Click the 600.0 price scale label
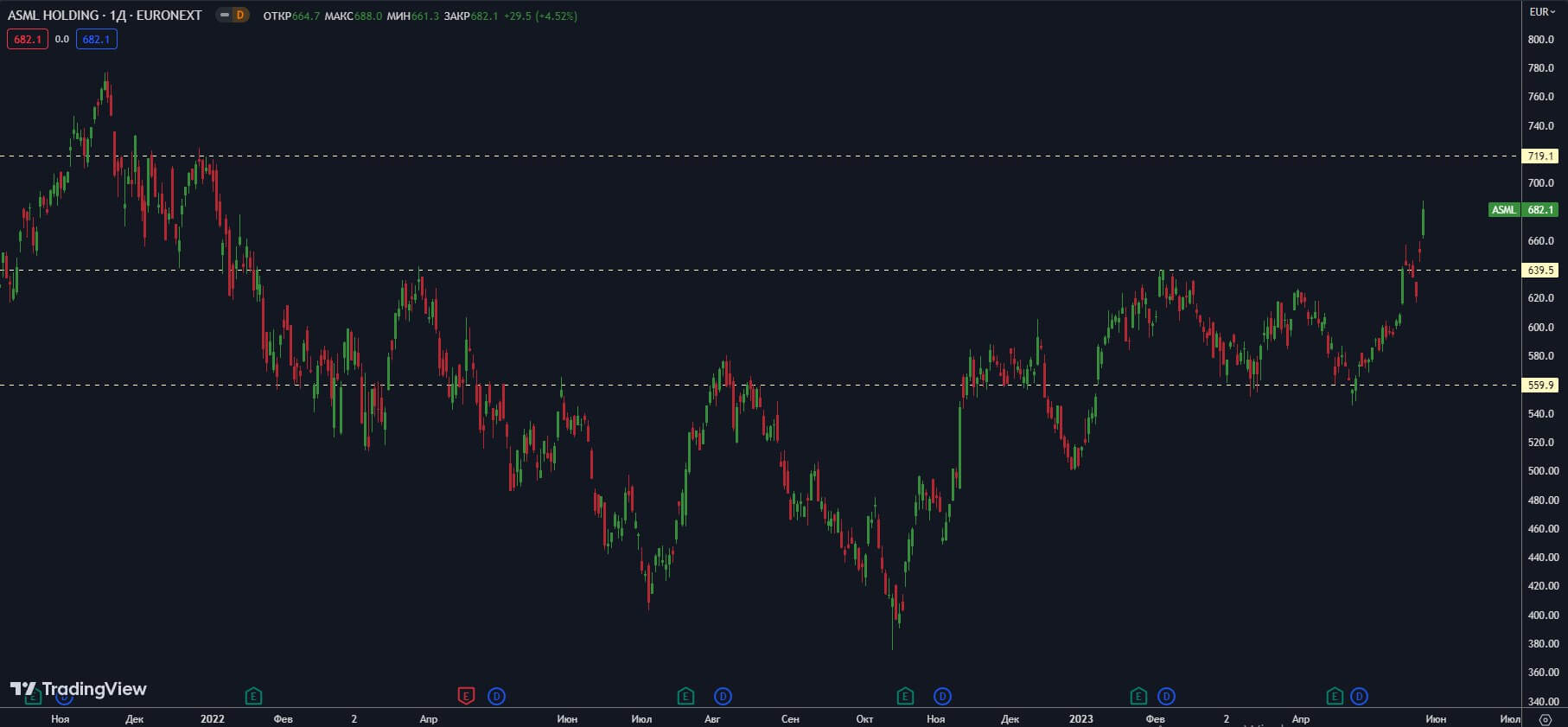The image size is (1568, 727). [1540, 328]
